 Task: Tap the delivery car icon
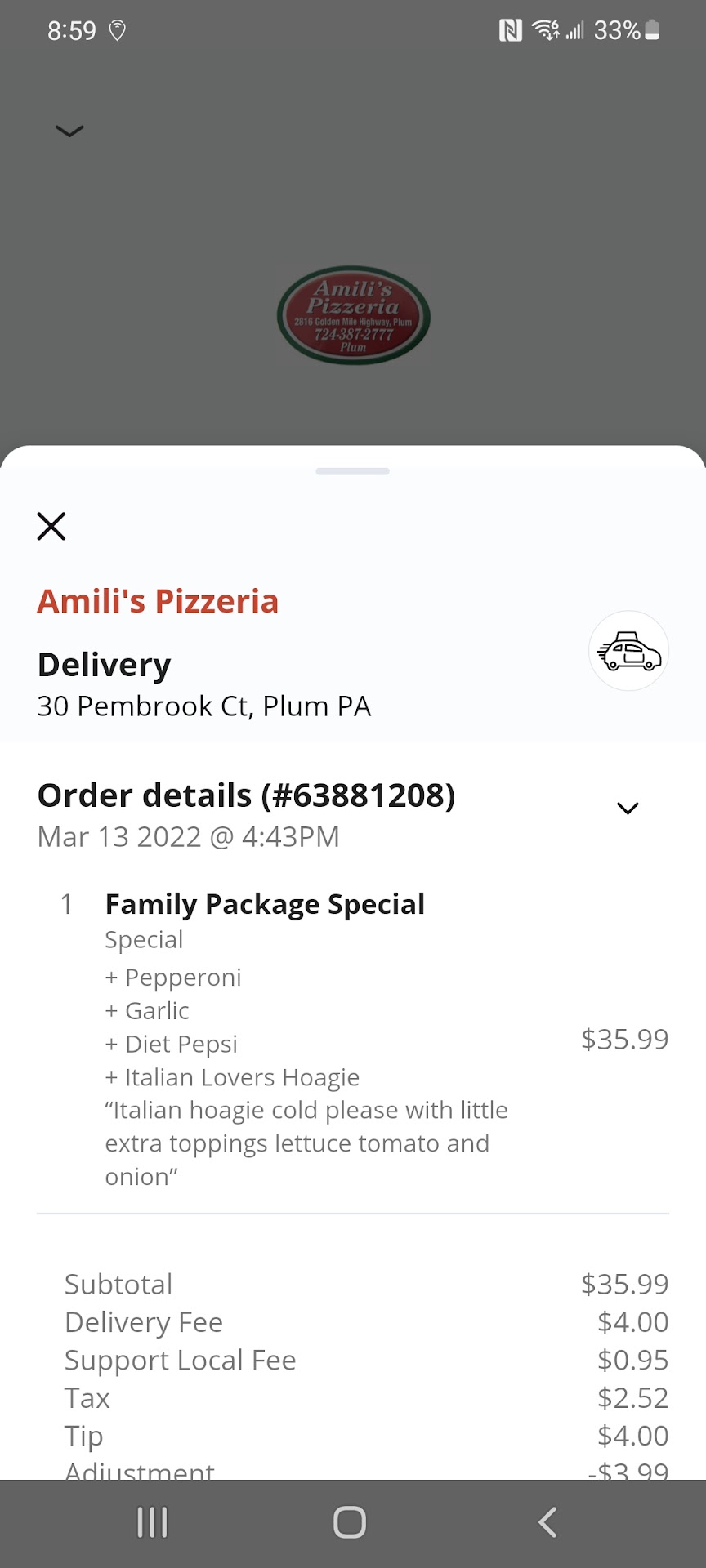click(x=628, y=652)
